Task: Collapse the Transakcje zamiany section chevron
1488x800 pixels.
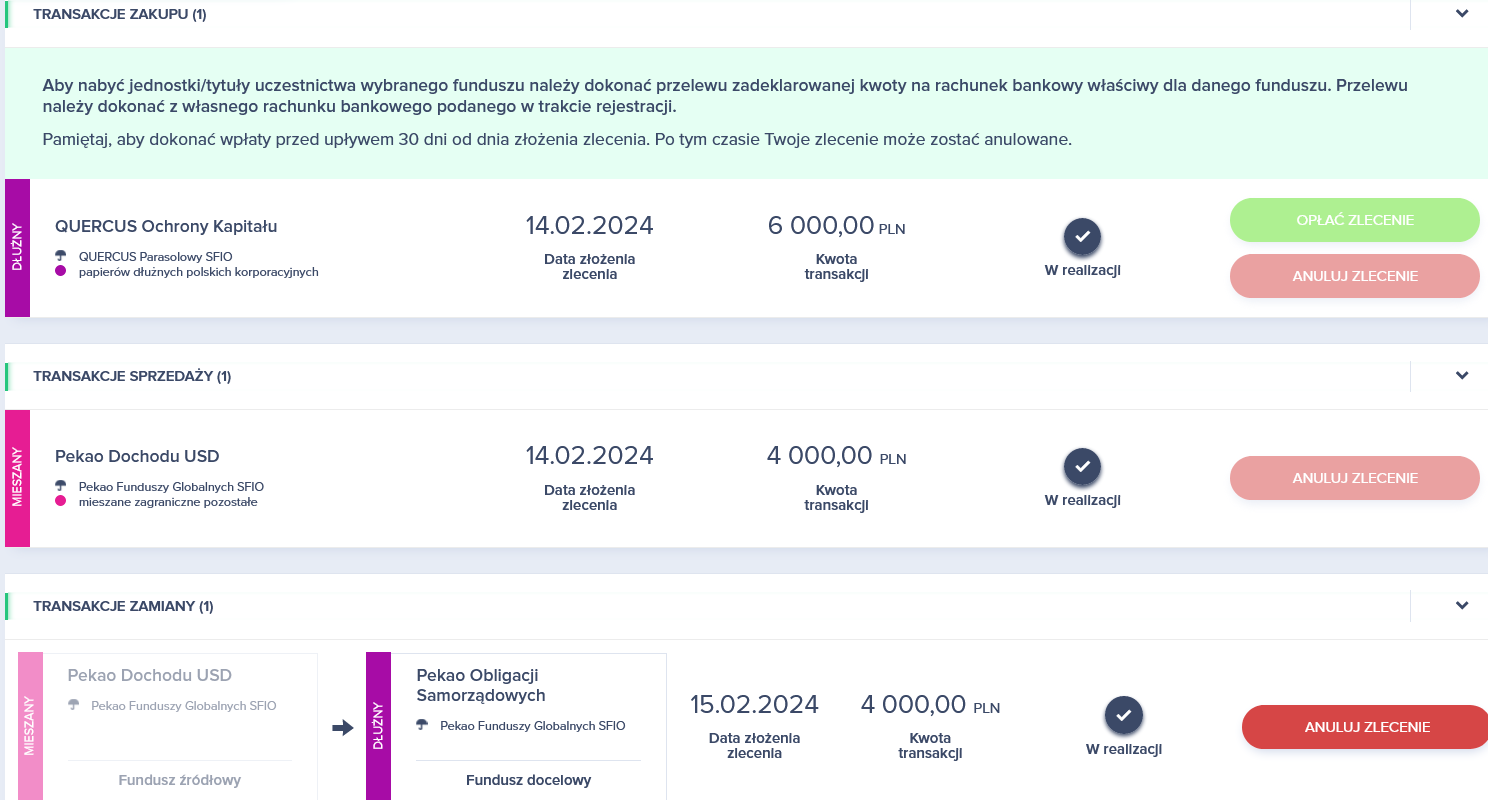Action: point(1462,606)
